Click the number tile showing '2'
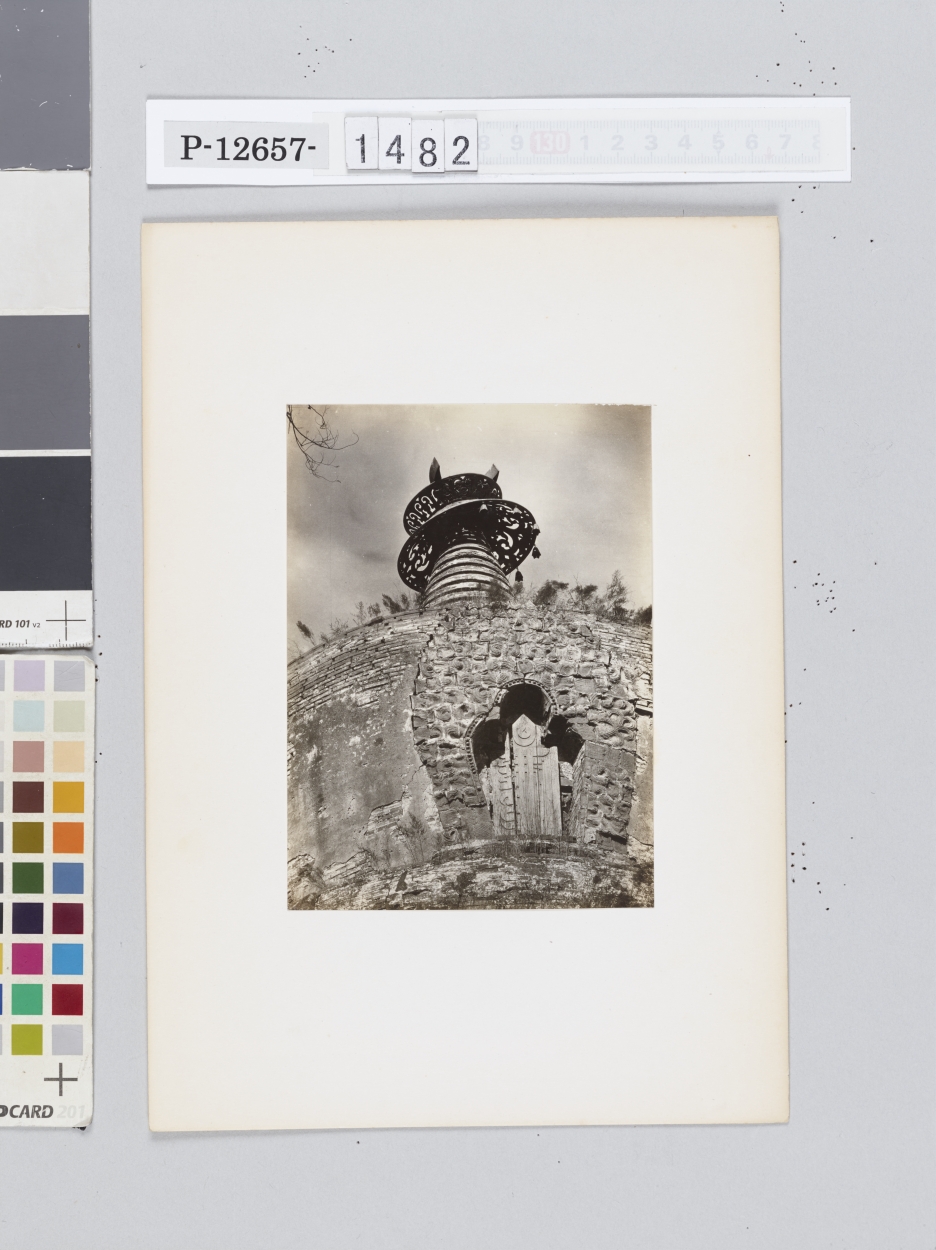936x1250 pixels. (x=460, y=144)
